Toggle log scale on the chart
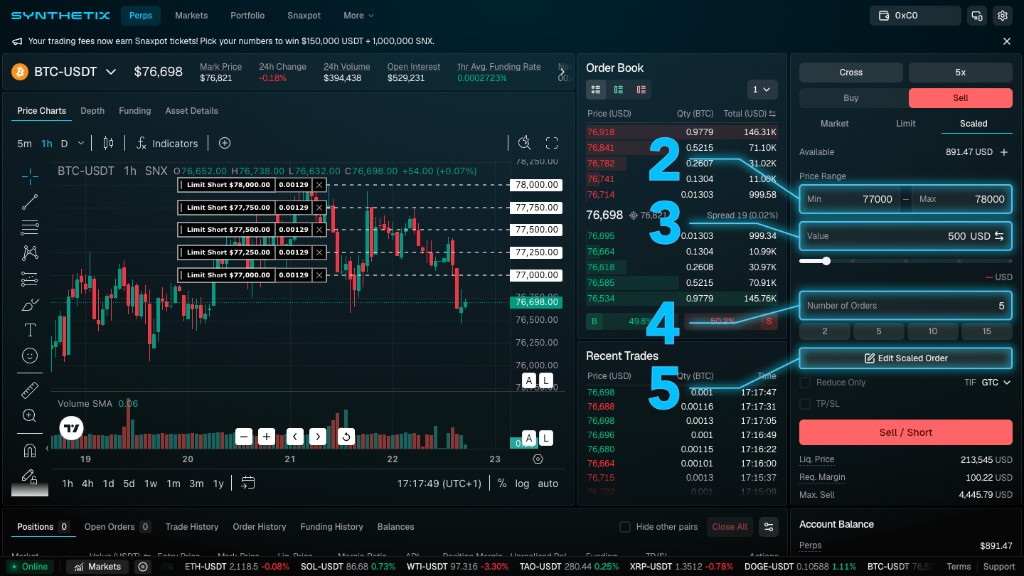The width and height of the screenshot is (1024, 576). tap(522, 483)
